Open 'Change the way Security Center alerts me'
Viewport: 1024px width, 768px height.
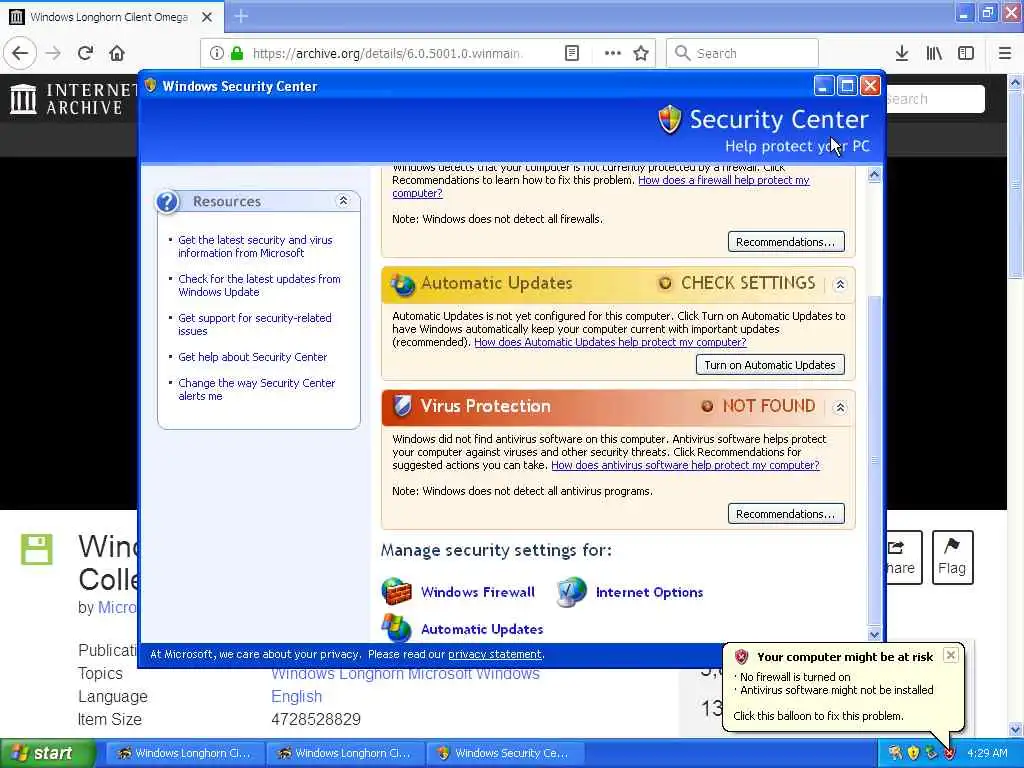coord(257,389)
